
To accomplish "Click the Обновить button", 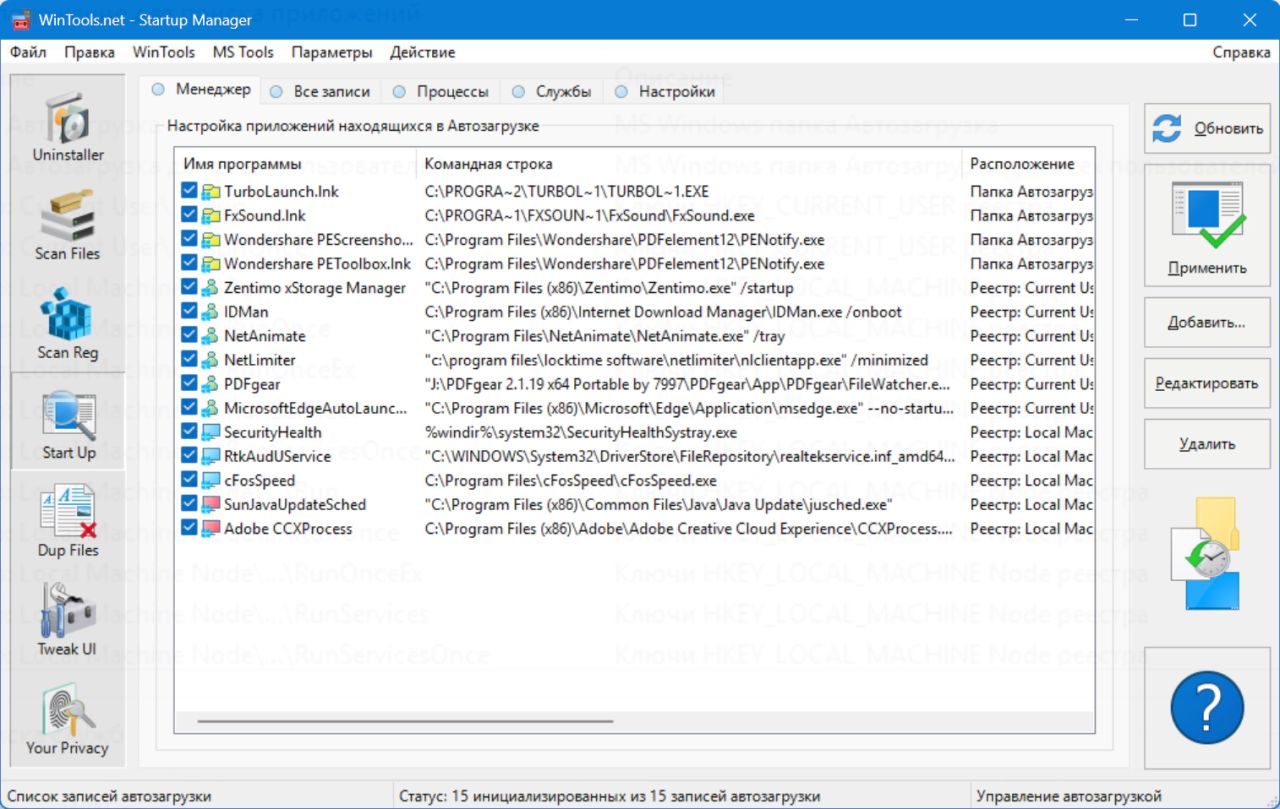I will [x=1207, y=129].
